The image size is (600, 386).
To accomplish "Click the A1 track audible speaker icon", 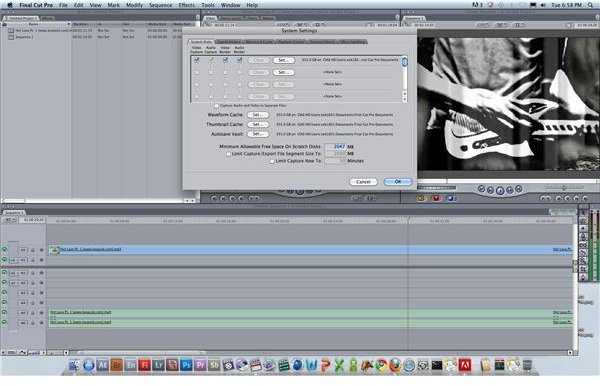I will [5, 273].
